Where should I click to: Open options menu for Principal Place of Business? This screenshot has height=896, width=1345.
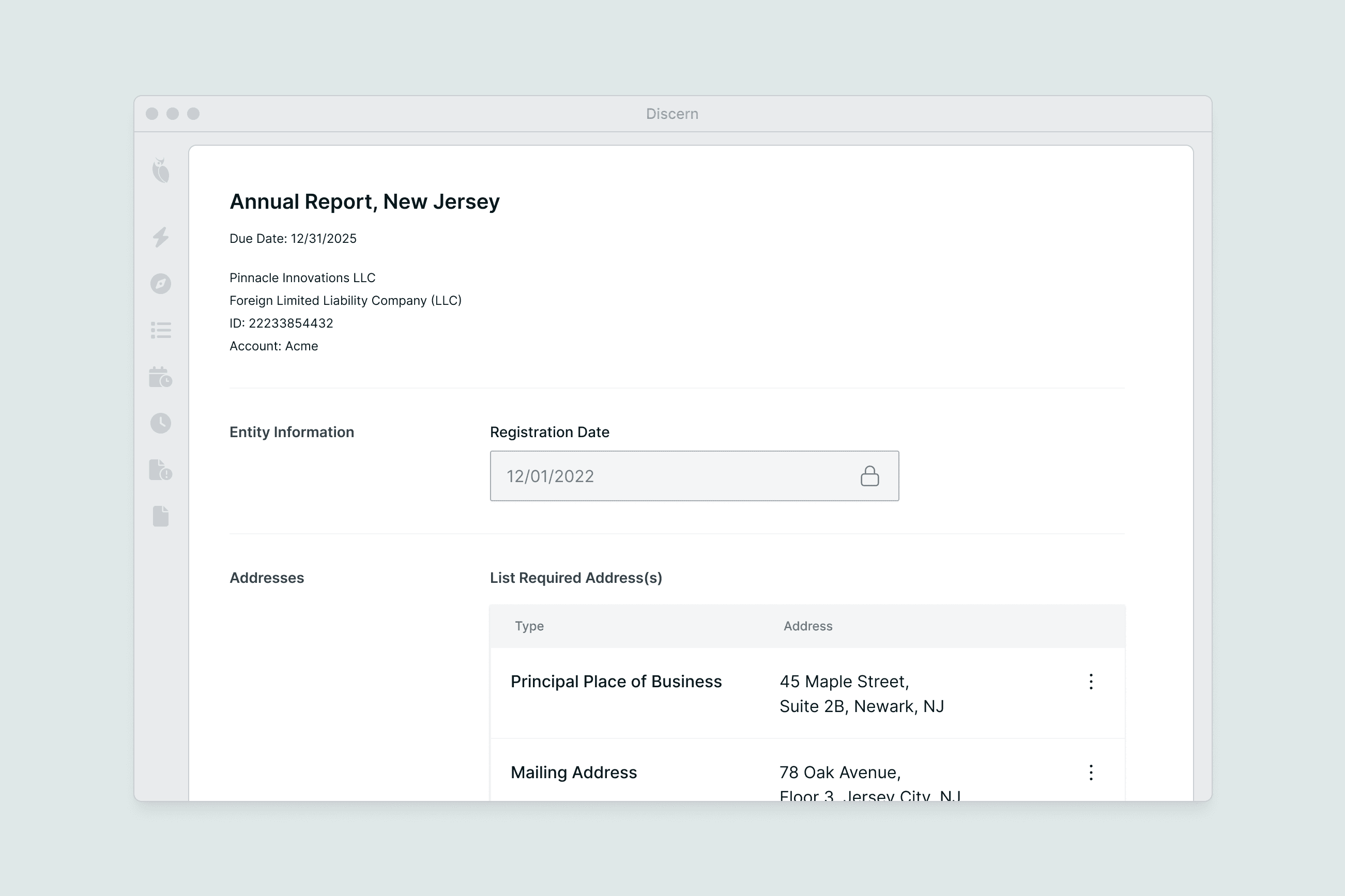[x=1091, y=681]
